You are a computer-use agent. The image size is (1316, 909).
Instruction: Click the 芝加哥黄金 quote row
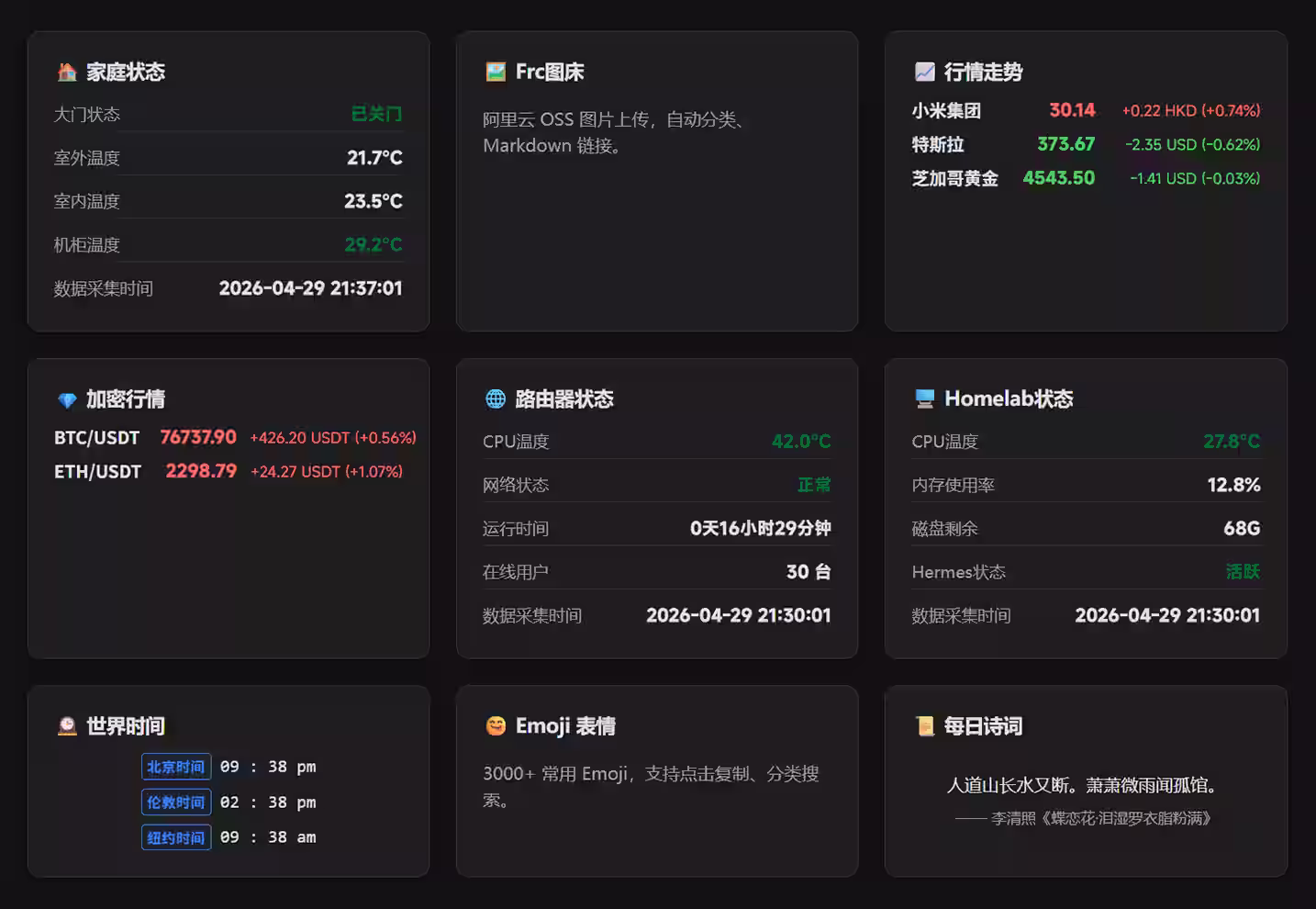coord(1085,178)
